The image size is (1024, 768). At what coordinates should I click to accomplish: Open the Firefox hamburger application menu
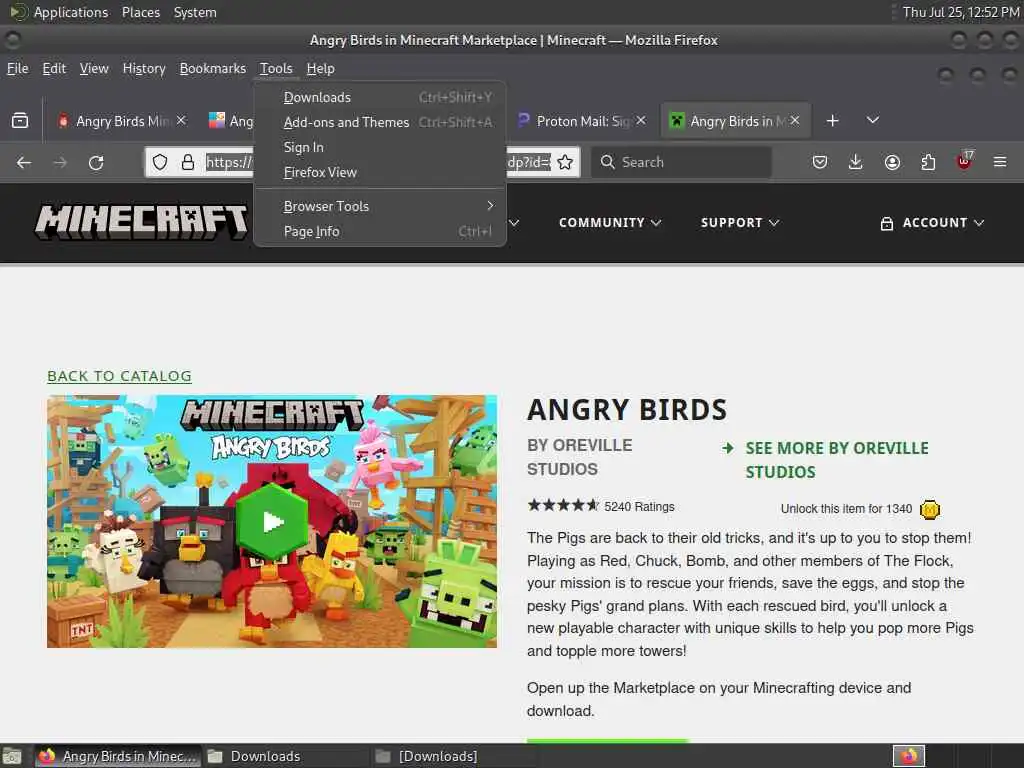click(x=1000, y=162)
